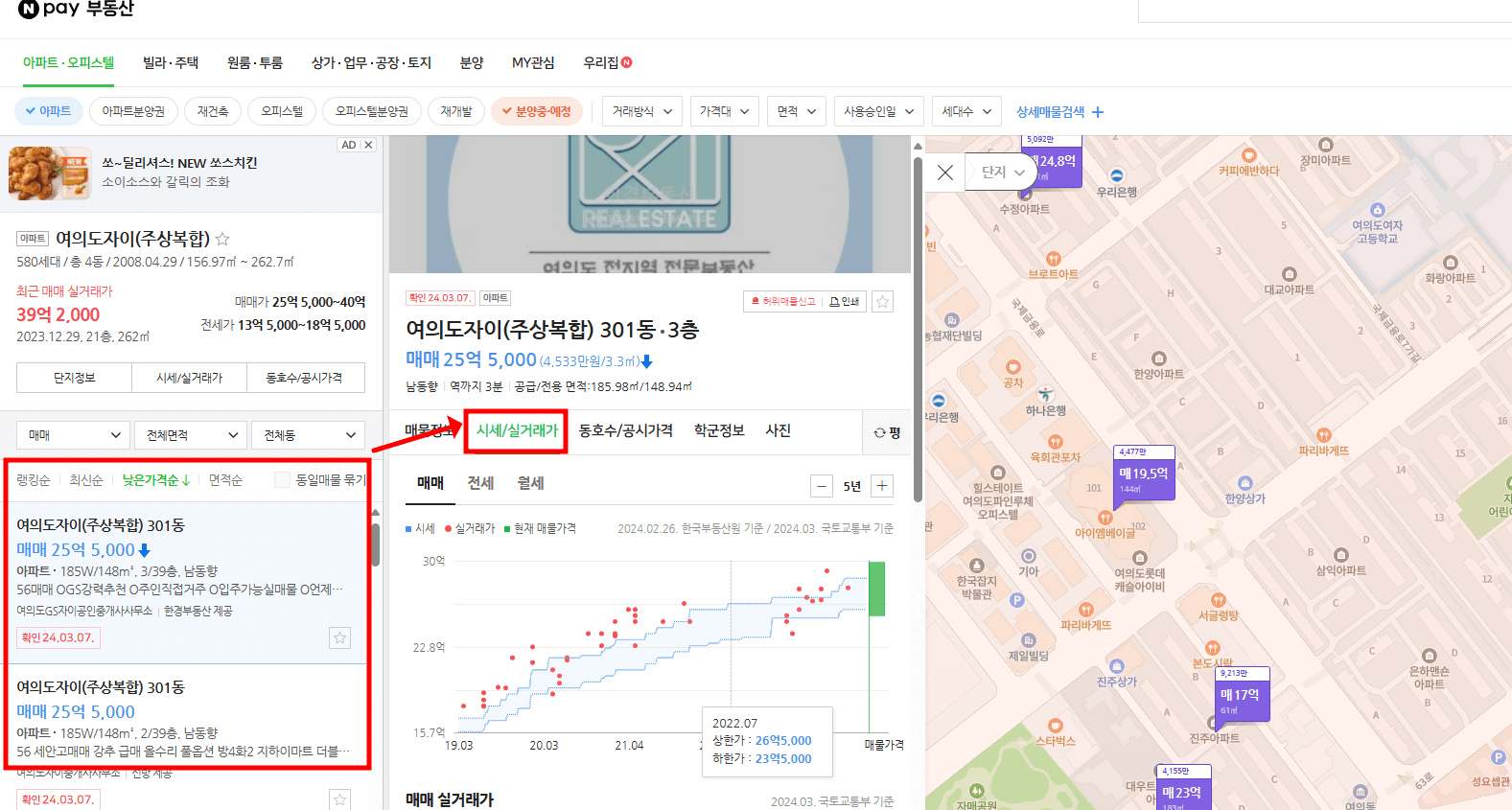Click the 하나은행 map icon
The image size is (1512, 810).
[1045, 394]
